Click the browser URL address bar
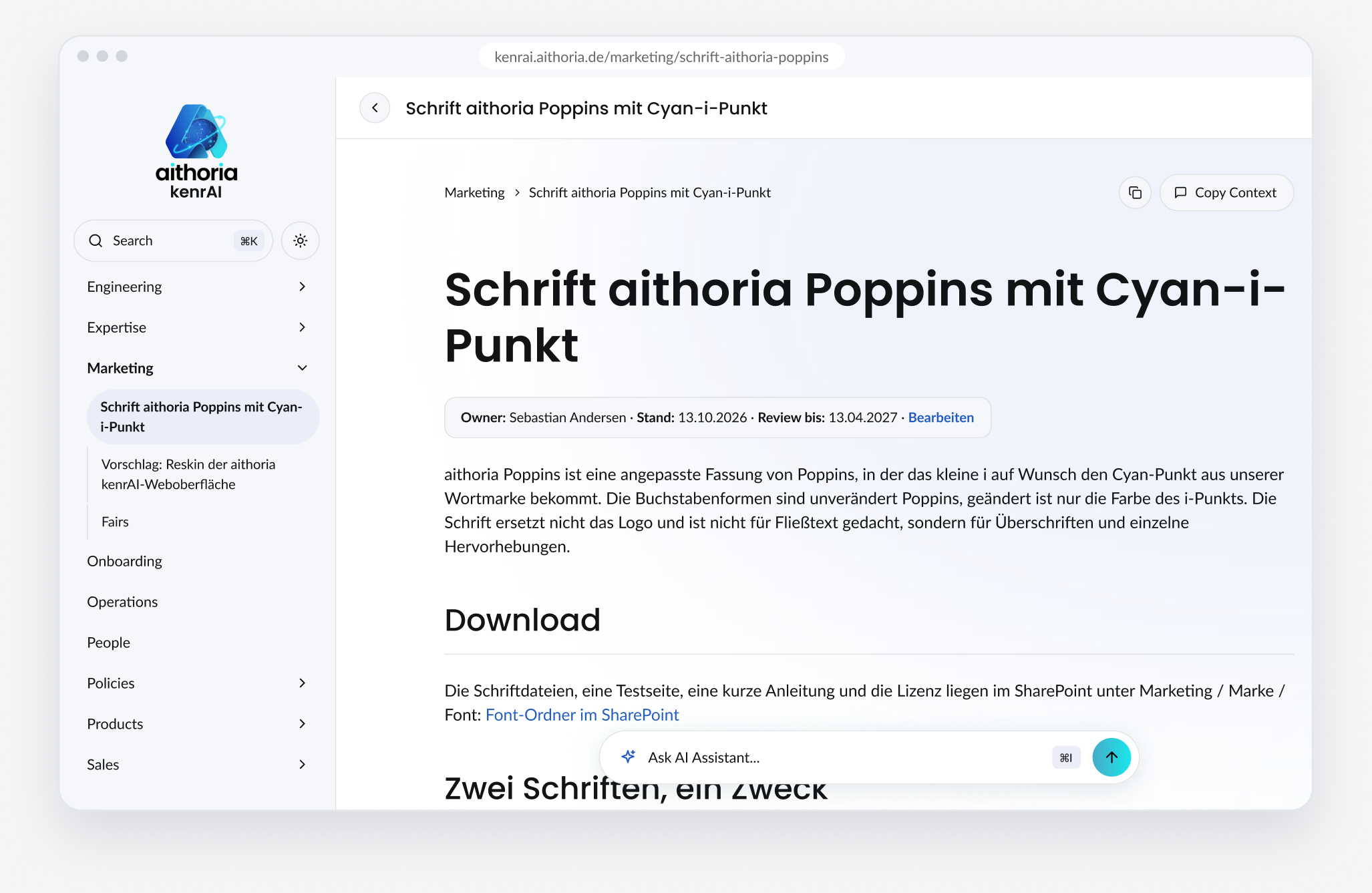 pyautogui.click(x=661, y=57)
